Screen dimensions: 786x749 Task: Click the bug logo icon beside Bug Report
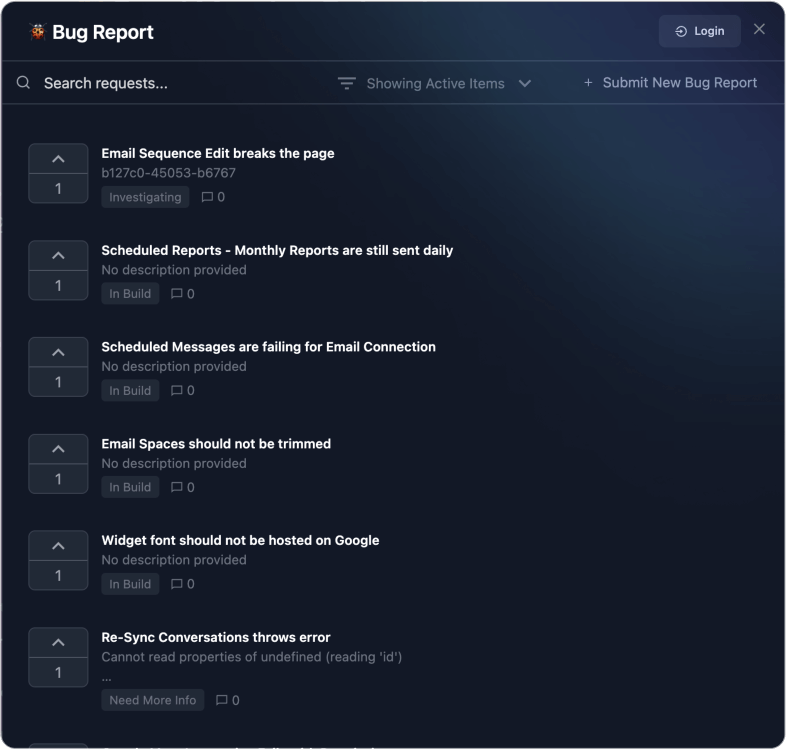[x=38, y=32]
